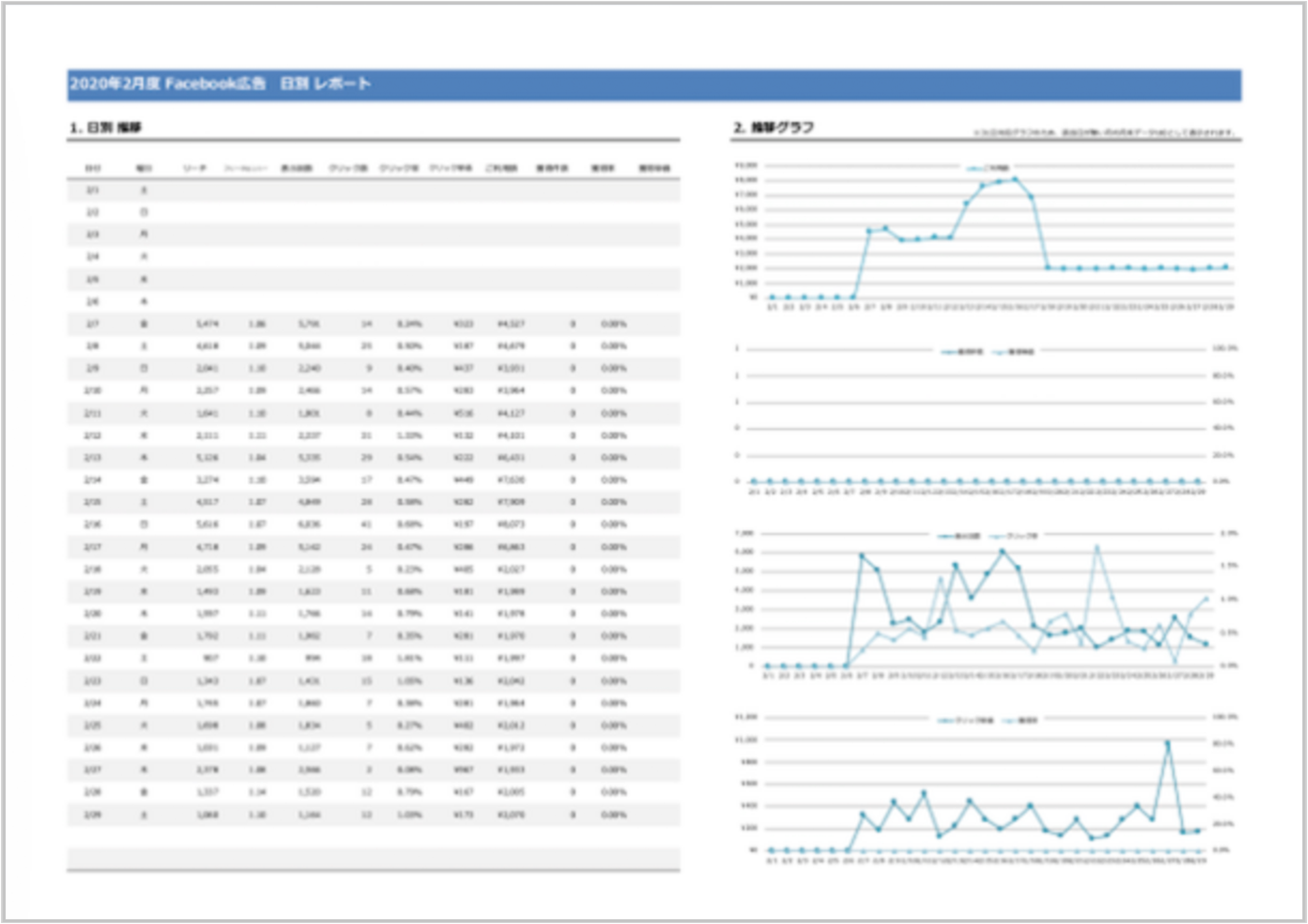Click the tall spike point in bottom chart
This screenshot has width=1308, height=924.
[x=1167, y=744]
